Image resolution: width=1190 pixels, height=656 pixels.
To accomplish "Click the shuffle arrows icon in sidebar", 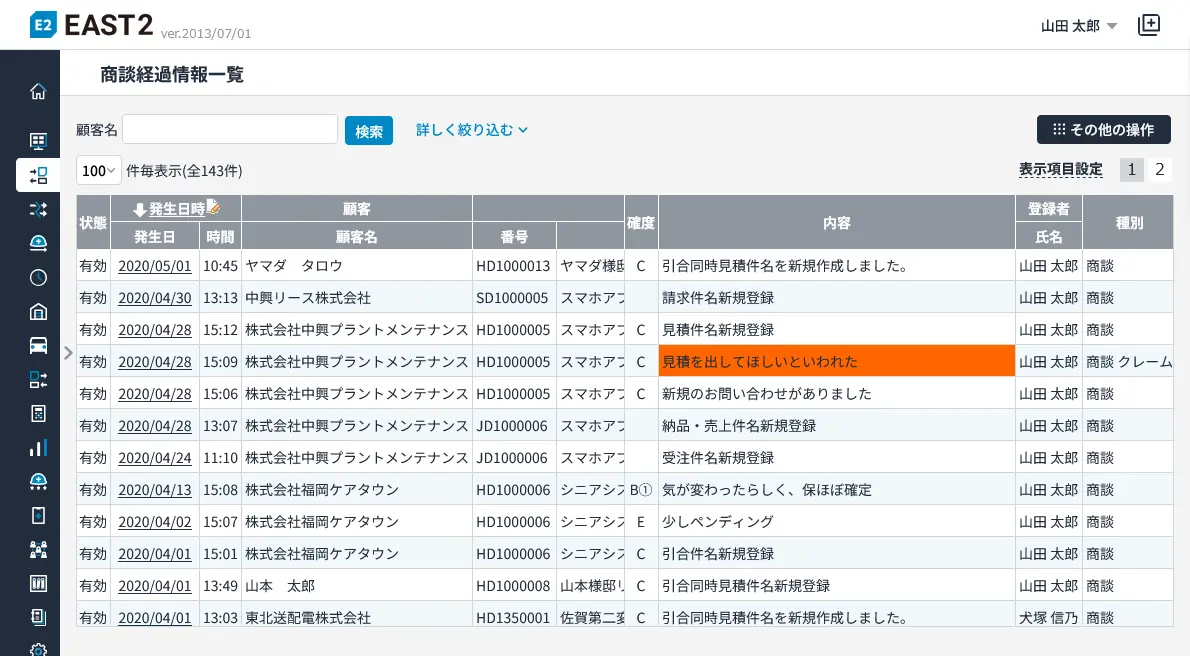I will click(38, 209).
